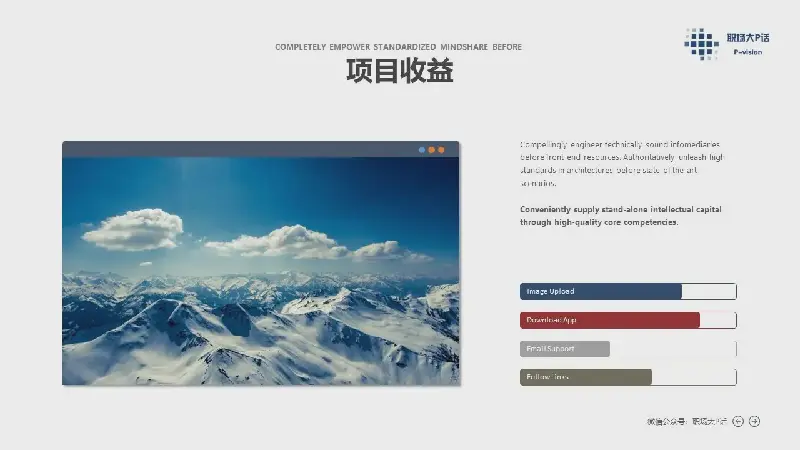Select the snowy mountain image

[x=260, y=270]
